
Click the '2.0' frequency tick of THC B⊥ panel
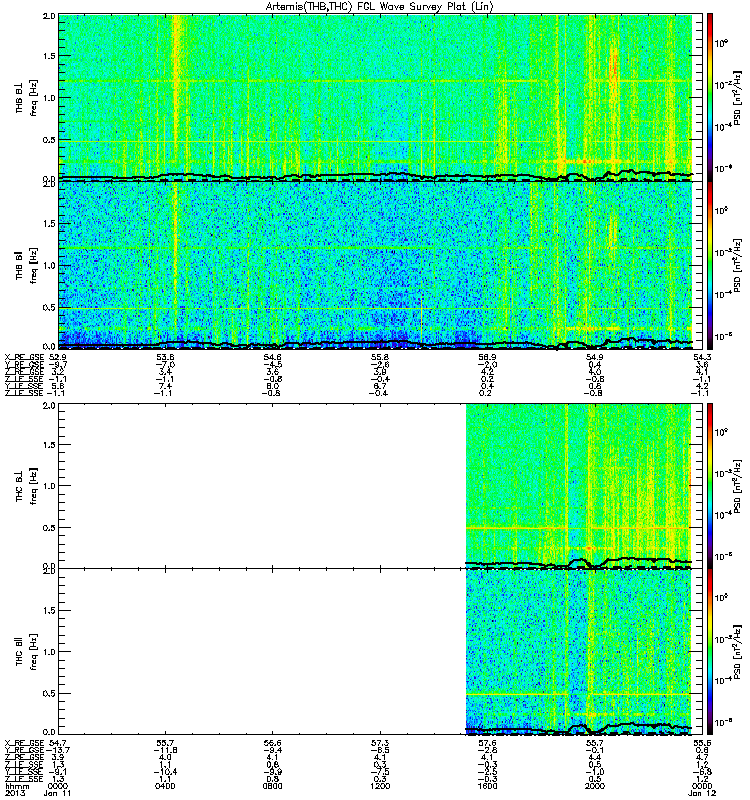point(49,405)
